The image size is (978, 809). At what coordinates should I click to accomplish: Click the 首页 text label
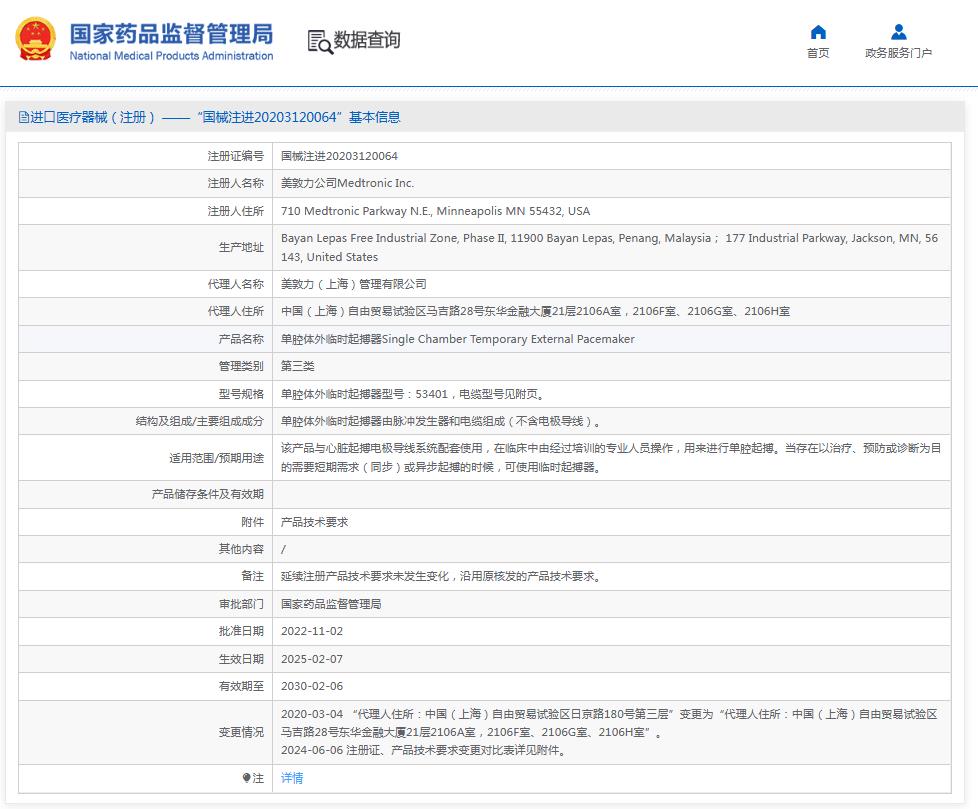[818, 53]
